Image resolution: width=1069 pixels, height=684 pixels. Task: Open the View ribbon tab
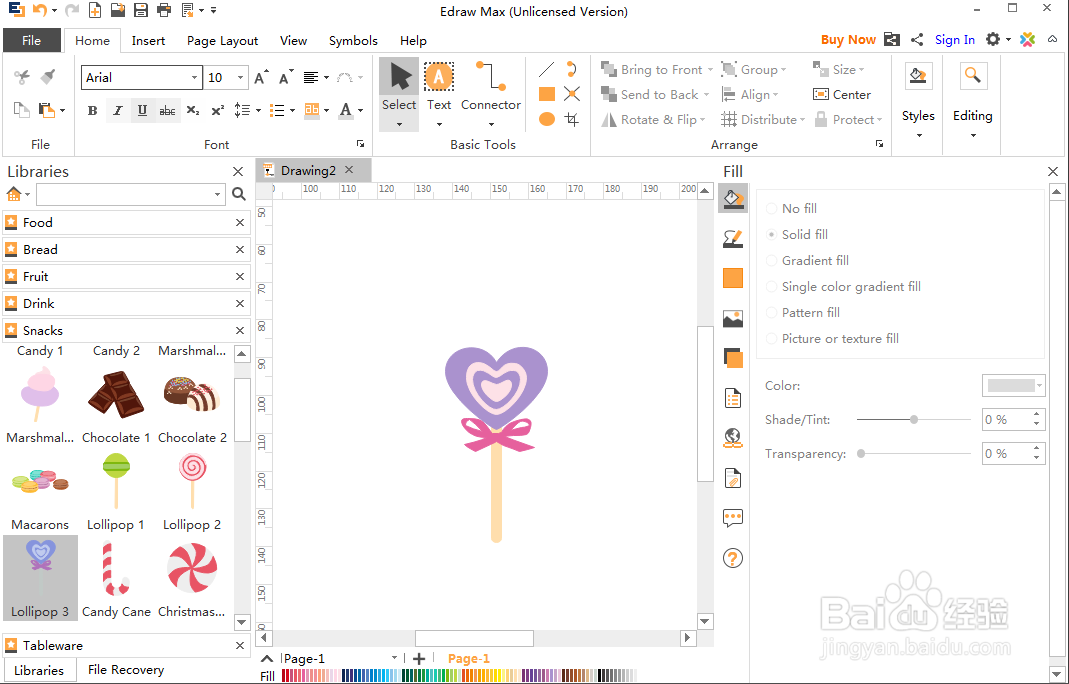[293, 40]
